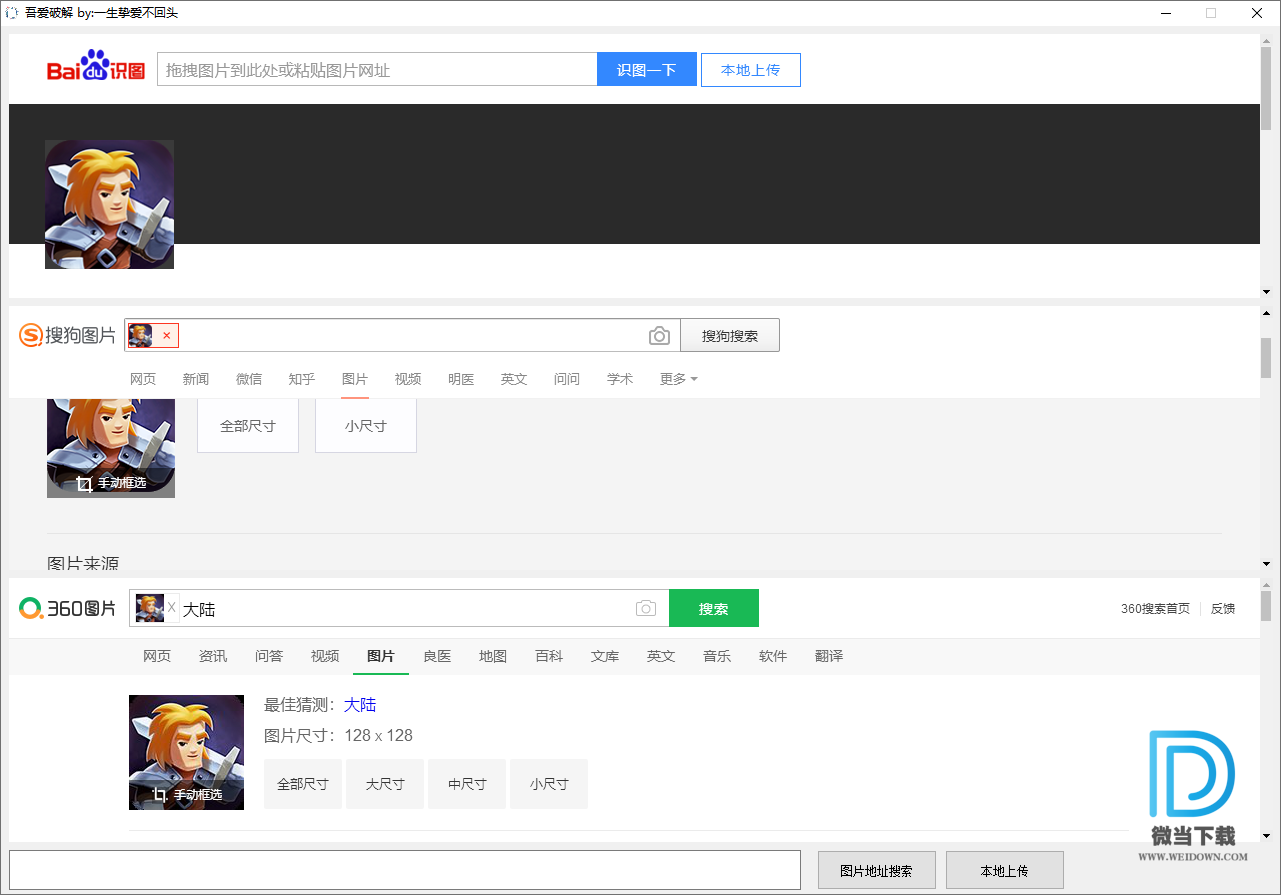Screen dimensions: 1281x895
Task: Choose 360 中尺寸 size filter
Action: (x=467, y=784)
